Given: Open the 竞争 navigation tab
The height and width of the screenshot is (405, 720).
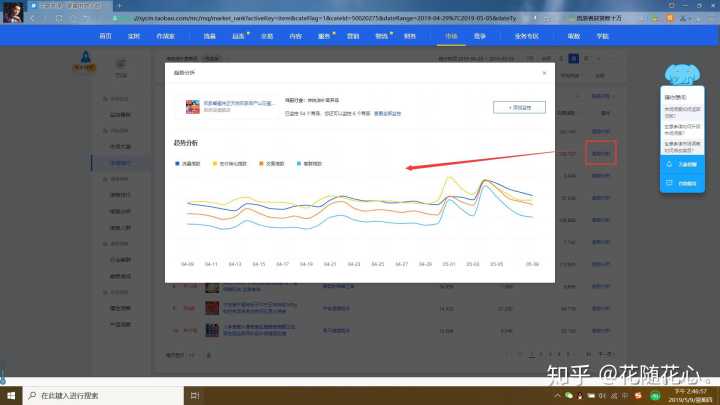Looking at the screenshot, I should pyautogui.click(x=480, y=35).
